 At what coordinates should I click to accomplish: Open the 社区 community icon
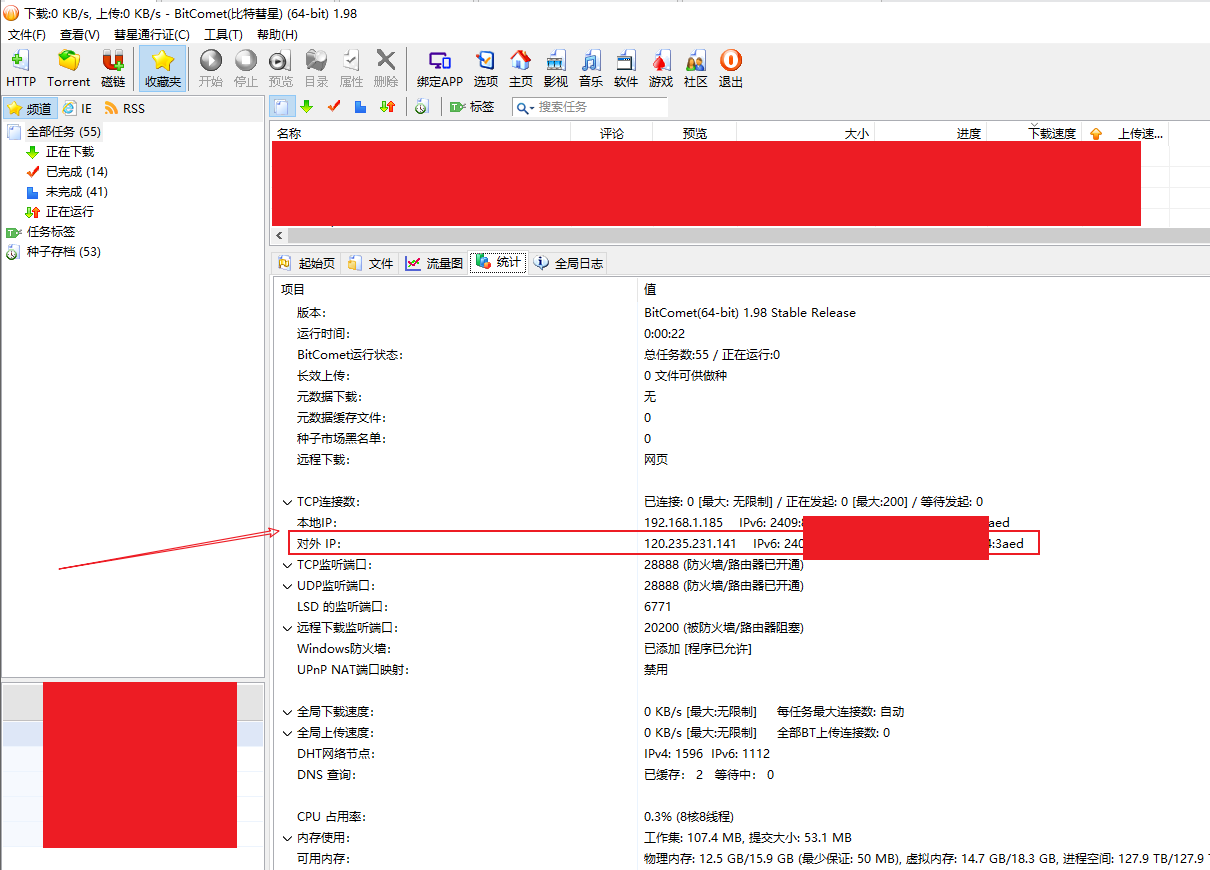[x=696, y=68]
